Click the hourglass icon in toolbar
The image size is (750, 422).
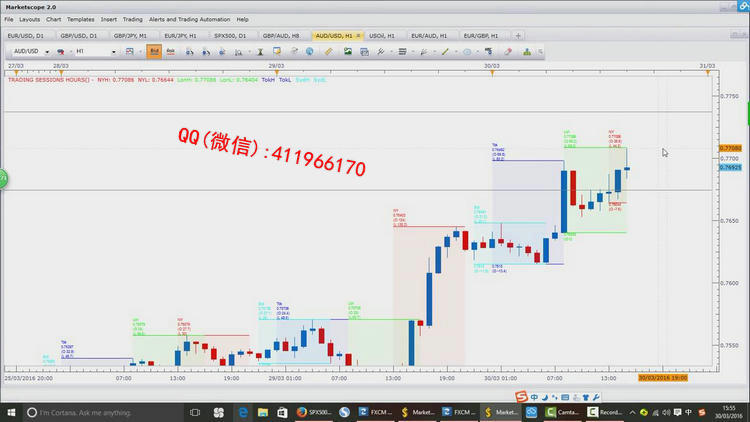[260, 52]
